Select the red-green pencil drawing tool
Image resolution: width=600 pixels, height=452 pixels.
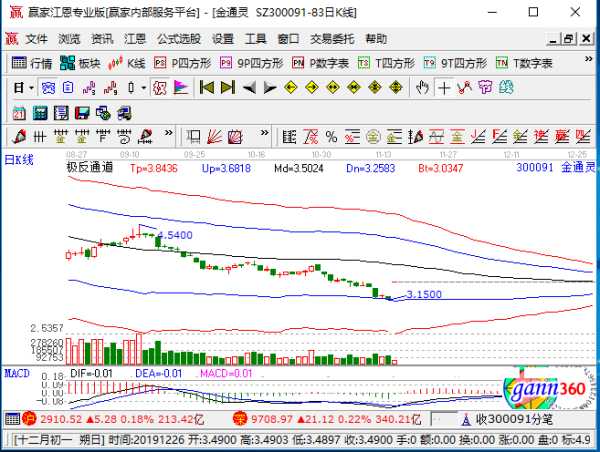click(x=19, y=136)
